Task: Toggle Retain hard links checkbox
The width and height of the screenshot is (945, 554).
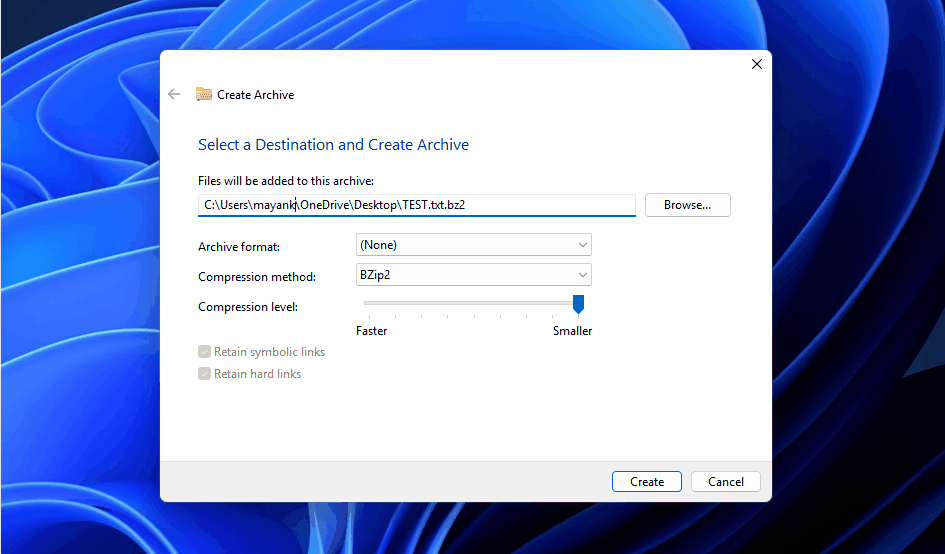Action: pos(205,374)
